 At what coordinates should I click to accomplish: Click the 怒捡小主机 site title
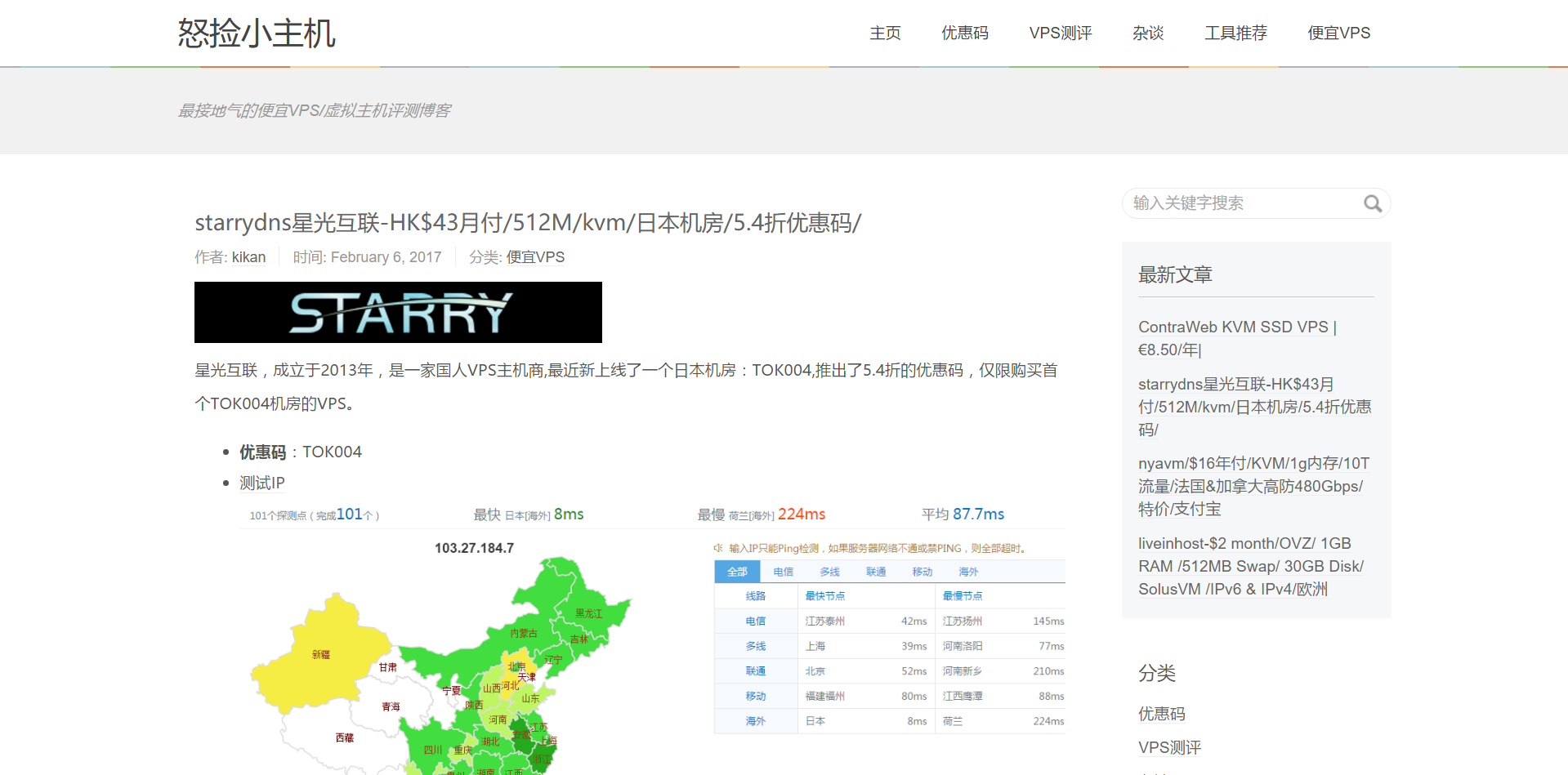coord(257,33)
